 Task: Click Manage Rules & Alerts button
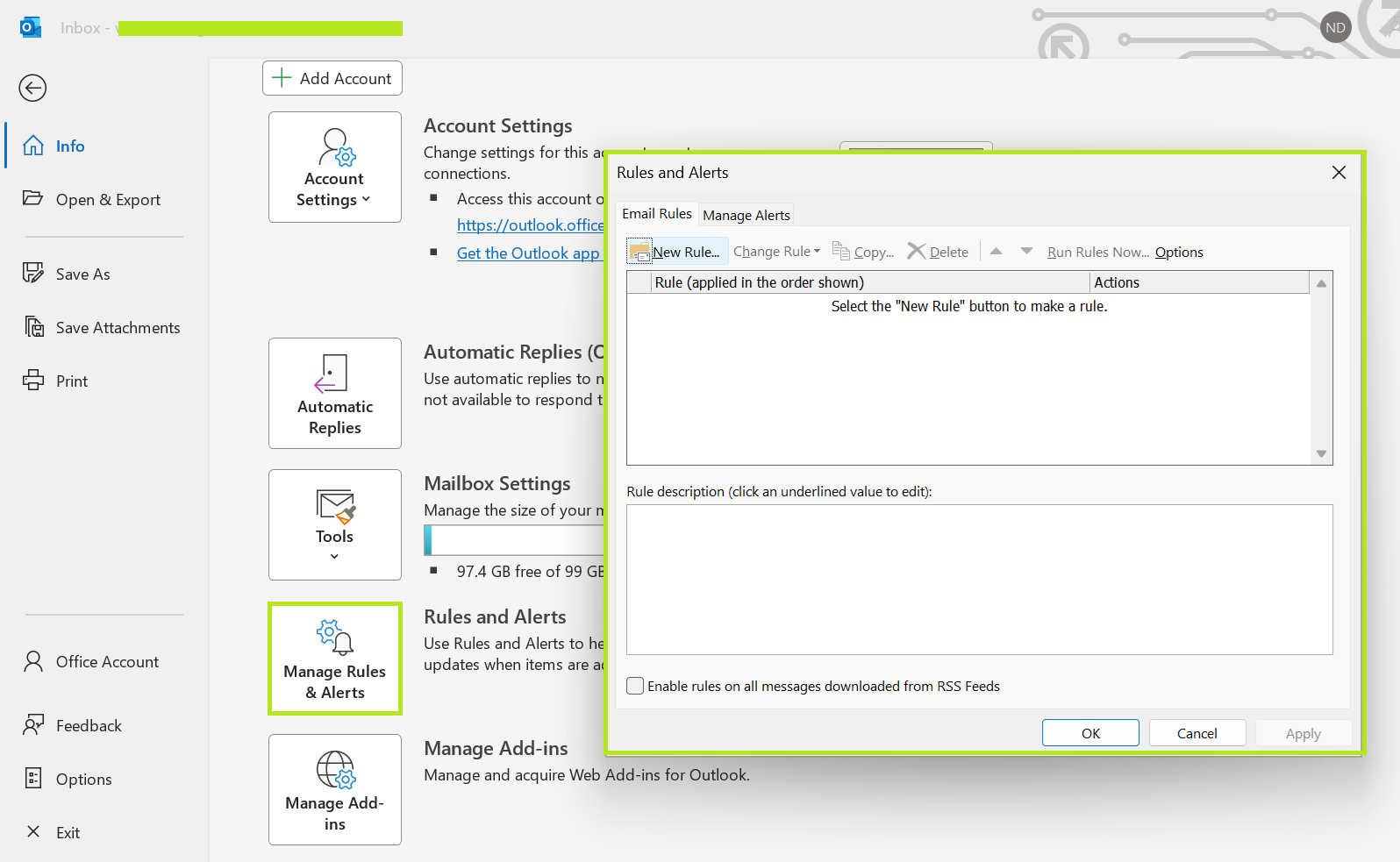coord(335,659)
